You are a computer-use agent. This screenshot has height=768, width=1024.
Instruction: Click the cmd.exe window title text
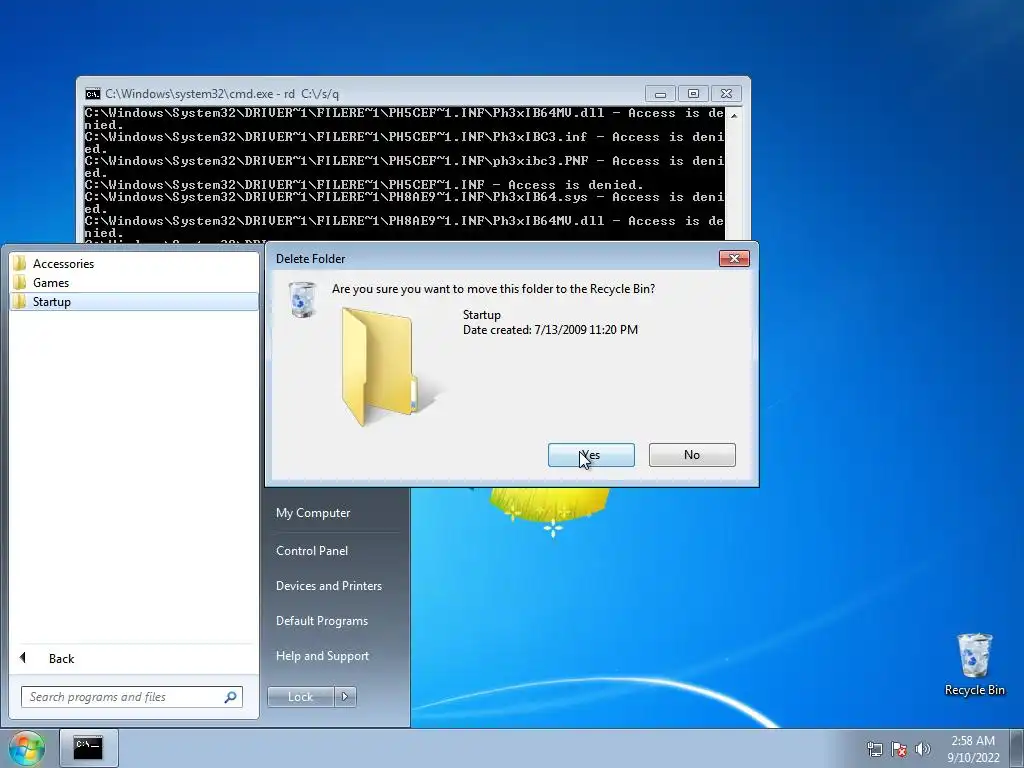(222, 93)
